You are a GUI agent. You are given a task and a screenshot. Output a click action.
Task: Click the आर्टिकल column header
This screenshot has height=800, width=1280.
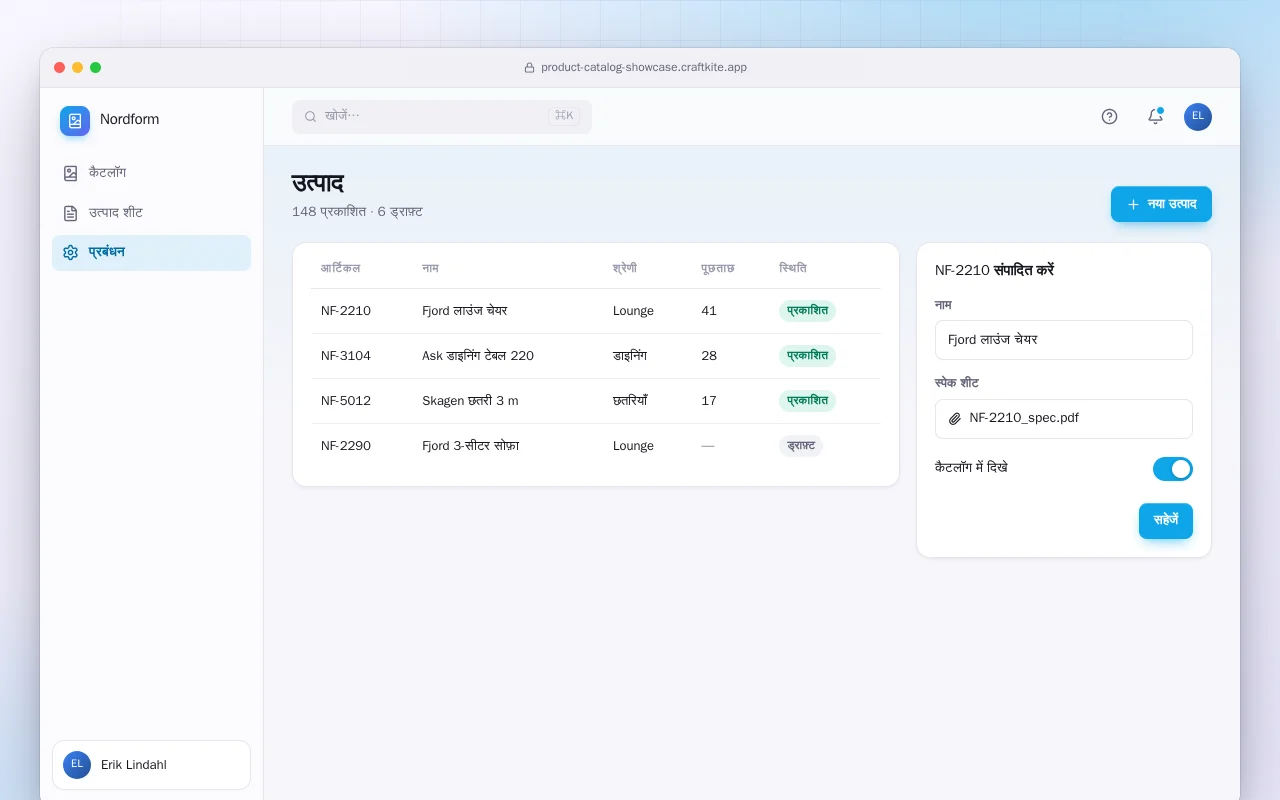pos(341,268)
